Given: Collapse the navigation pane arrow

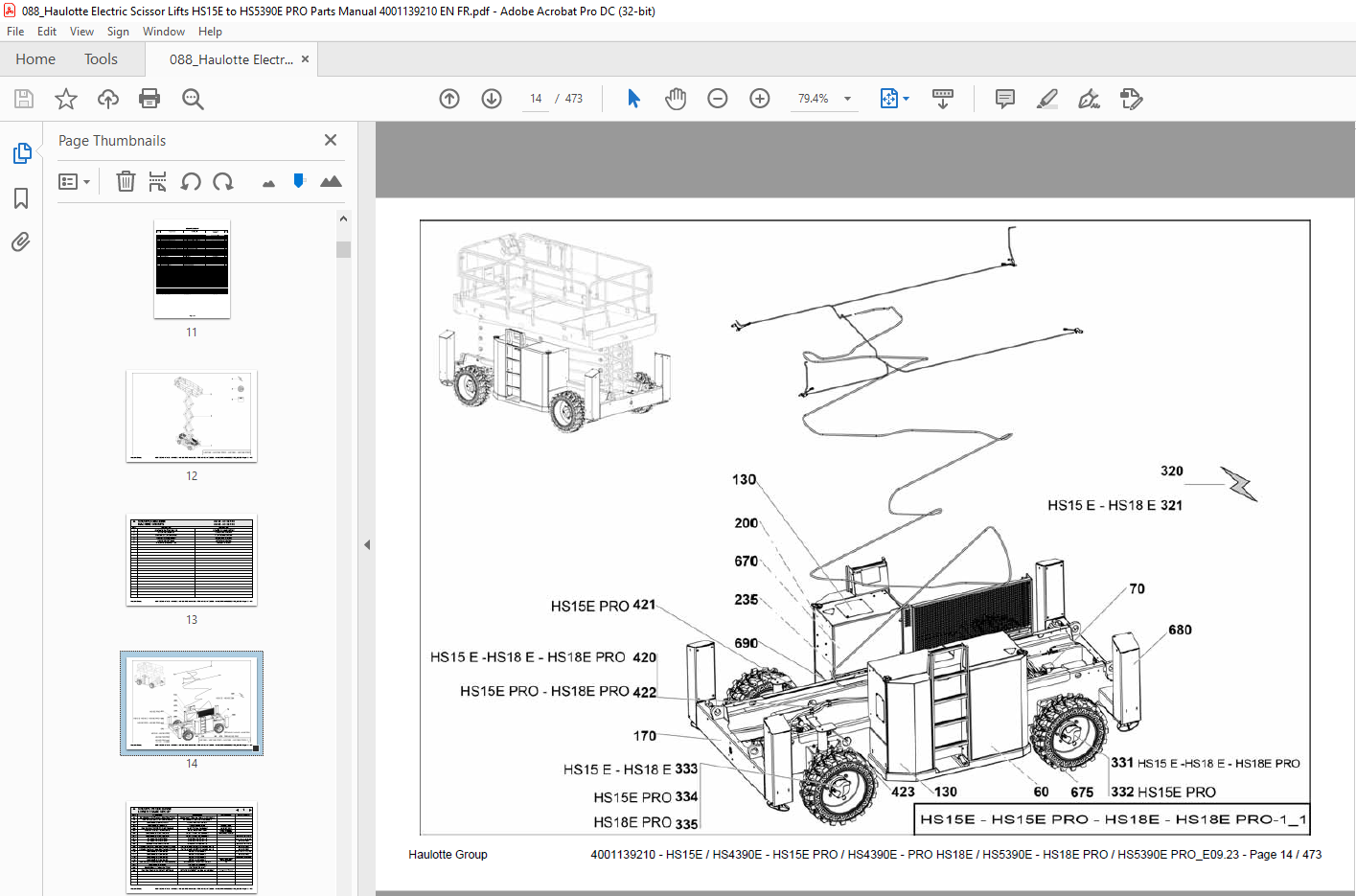Looking at the screenshot, I should click(x=367, y=544).
